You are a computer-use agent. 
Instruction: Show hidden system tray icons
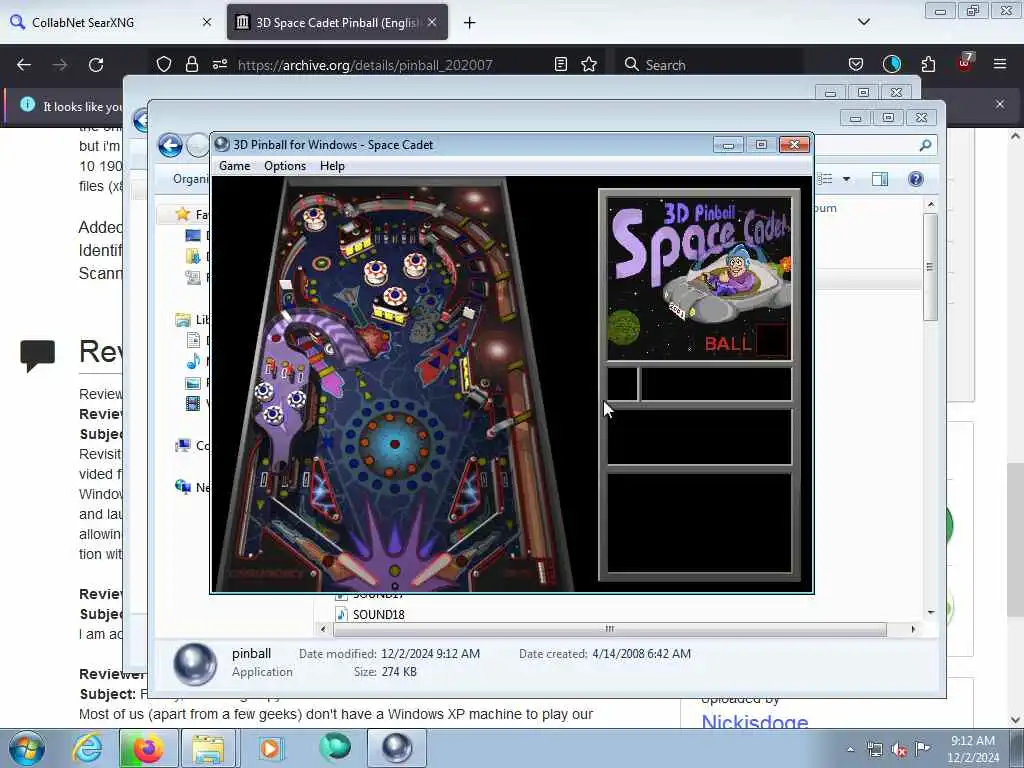point(850,749)
